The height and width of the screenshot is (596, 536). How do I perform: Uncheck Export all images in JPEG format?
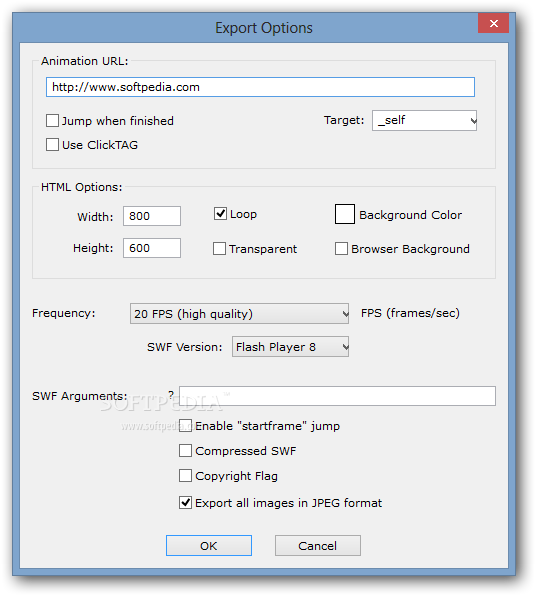pos(185,502)
